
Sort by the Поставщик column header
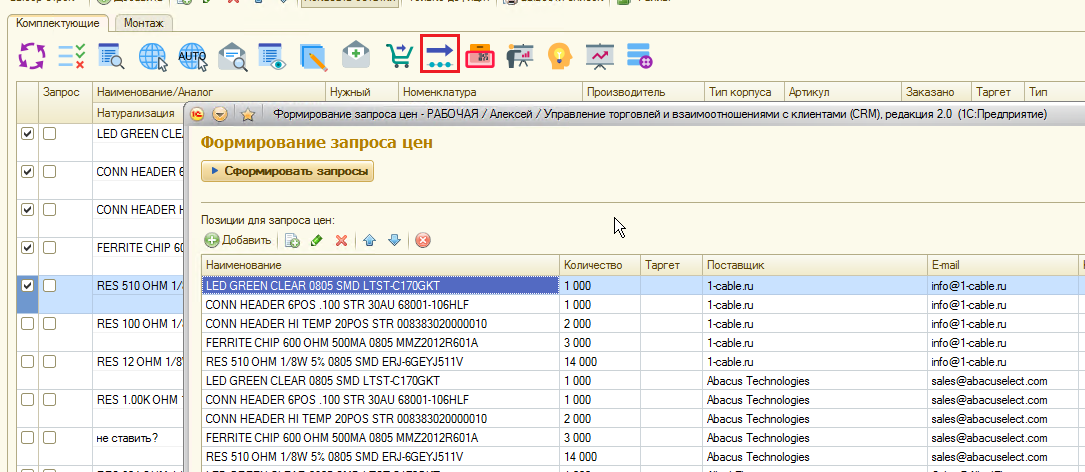click(x=735, y=265)
